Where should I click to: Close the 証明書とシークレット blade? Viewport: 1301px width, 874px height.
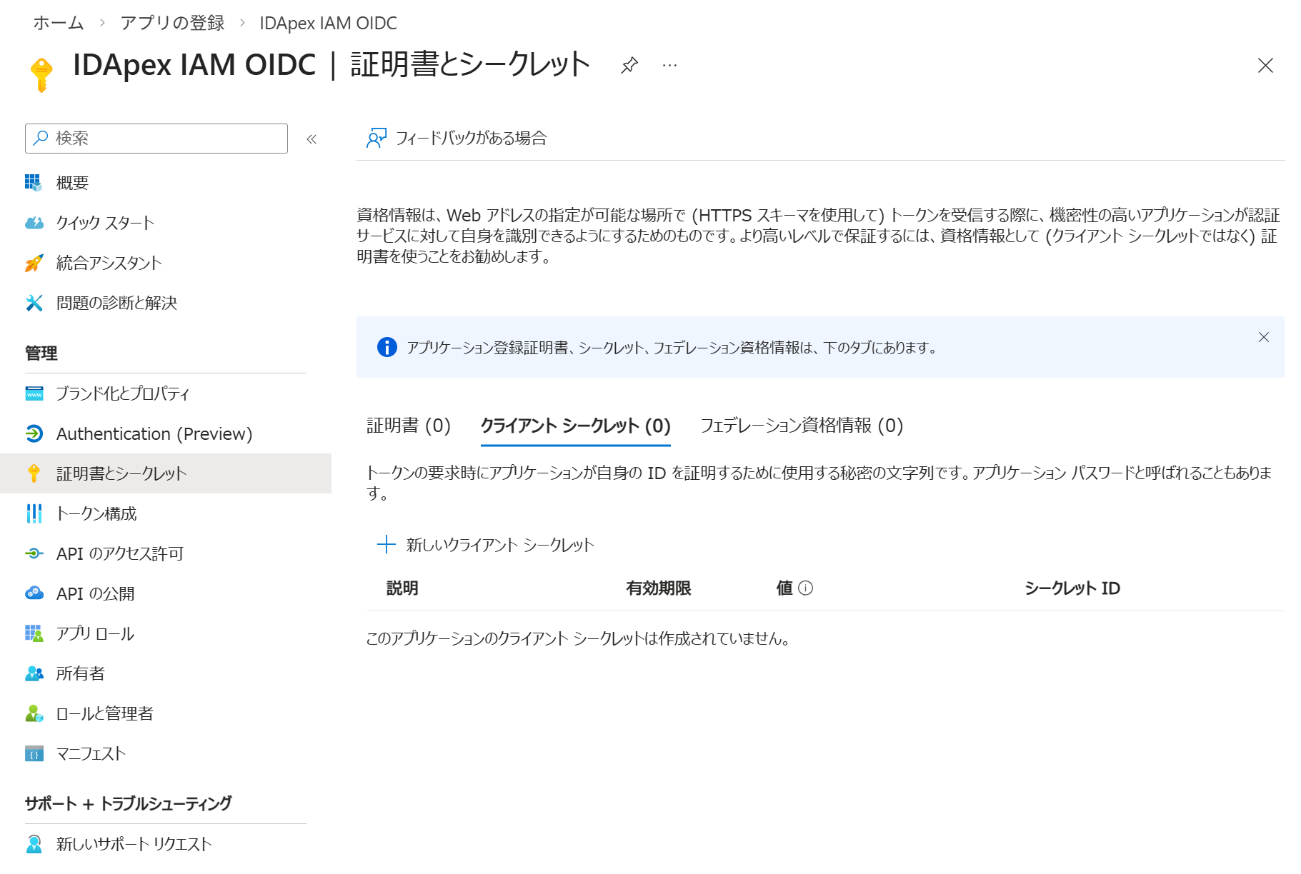[1265, 66]
